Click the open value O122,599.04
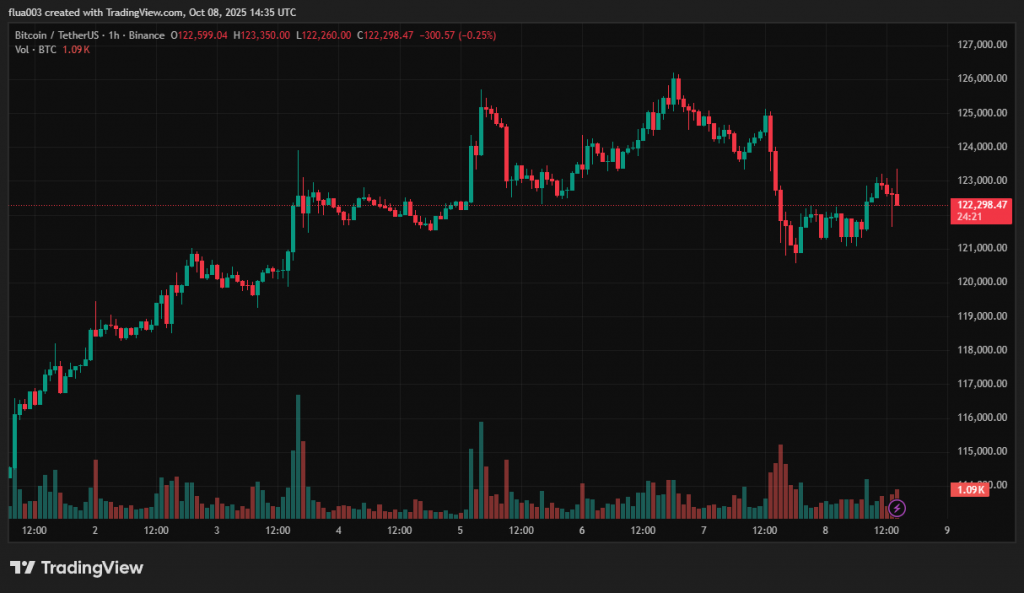The height and width of the screenshot is (593, 1024). pos(200,35)
